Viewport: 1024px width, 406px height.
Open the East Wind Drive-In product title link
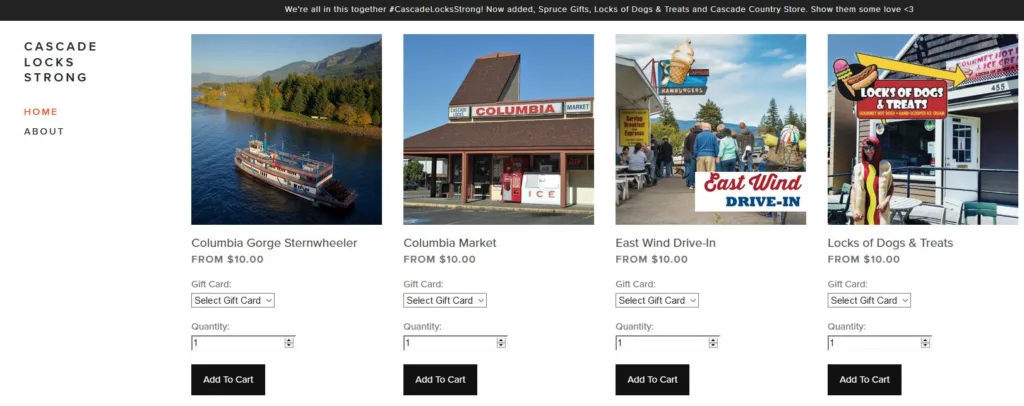[665, 243]
